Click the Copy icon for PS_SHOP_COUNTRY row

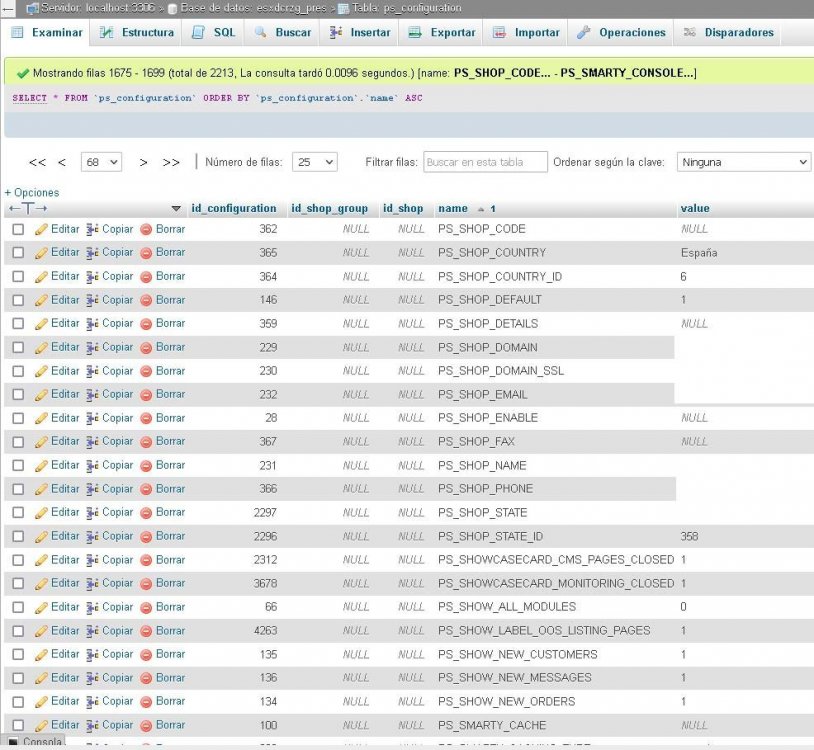pyautogui.click(x=93, y=253)
